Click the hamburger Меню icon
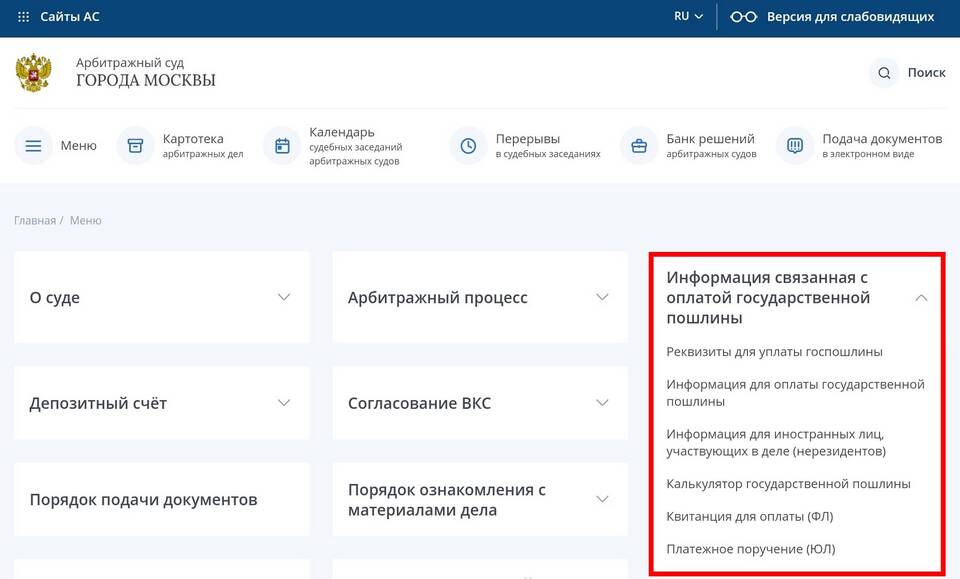Screen dimensions: 960x579 coord(33,146)
